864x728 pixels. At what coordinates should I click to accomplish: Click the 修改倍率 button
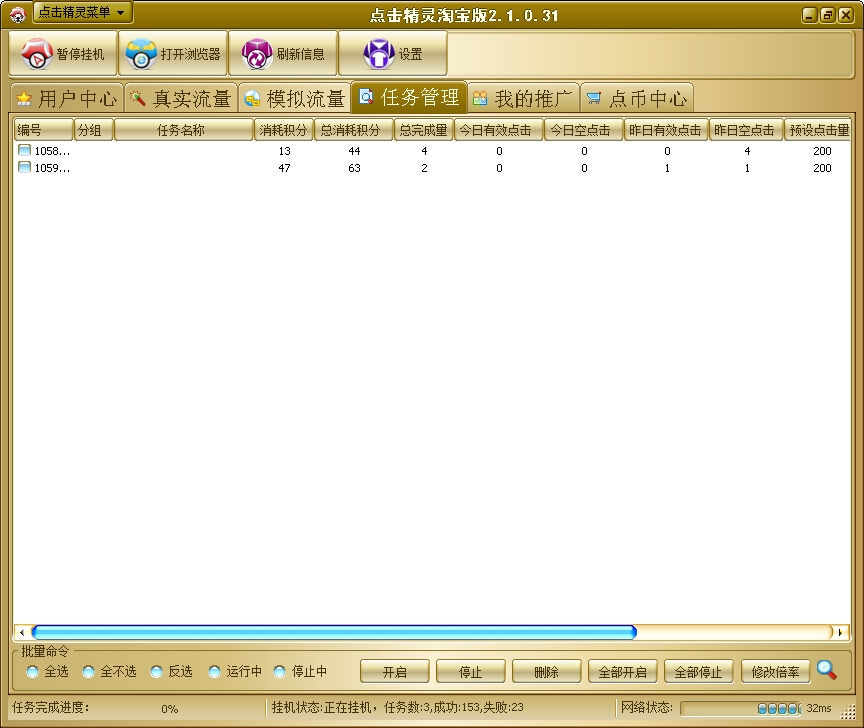(775, 672)
